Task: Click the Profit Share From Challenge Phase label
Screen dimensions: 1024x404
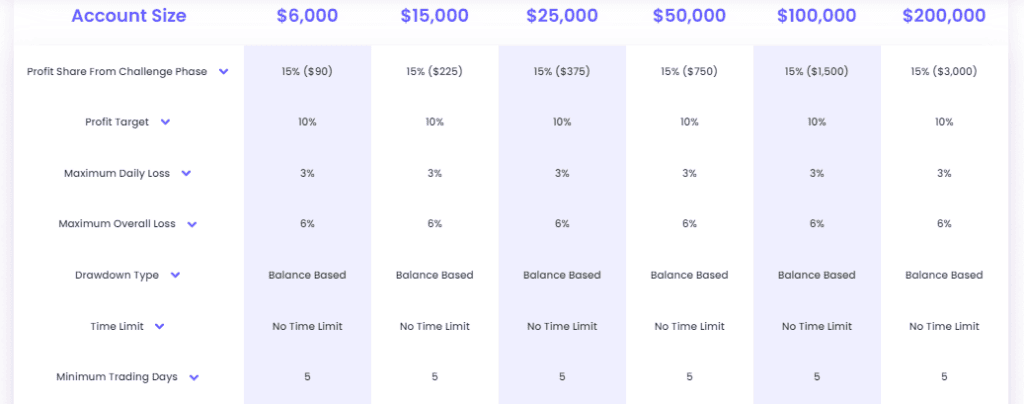Action: pyautogui.click(x=118, y=71)
